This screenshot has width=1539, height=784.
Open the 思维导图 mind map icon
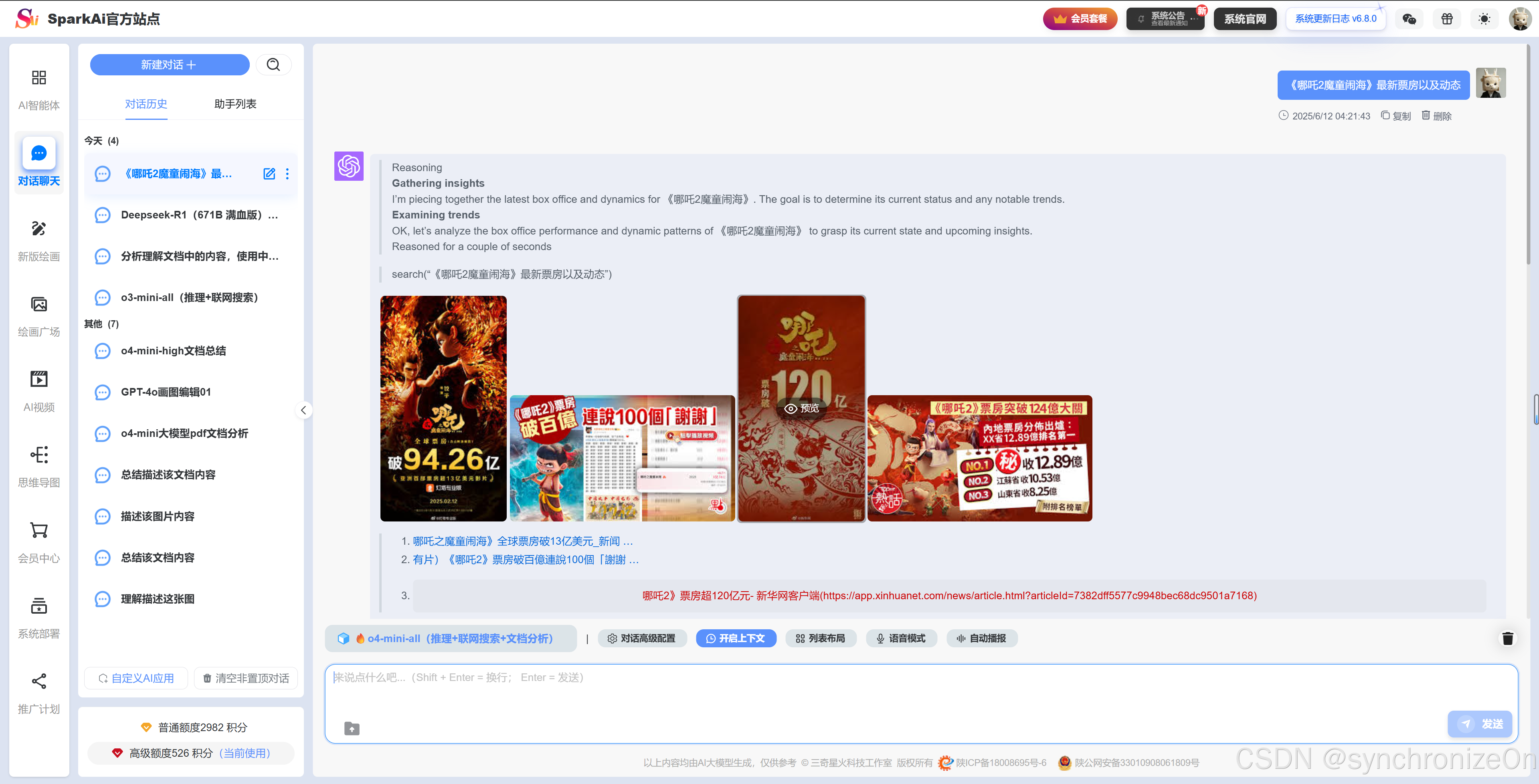39,455
